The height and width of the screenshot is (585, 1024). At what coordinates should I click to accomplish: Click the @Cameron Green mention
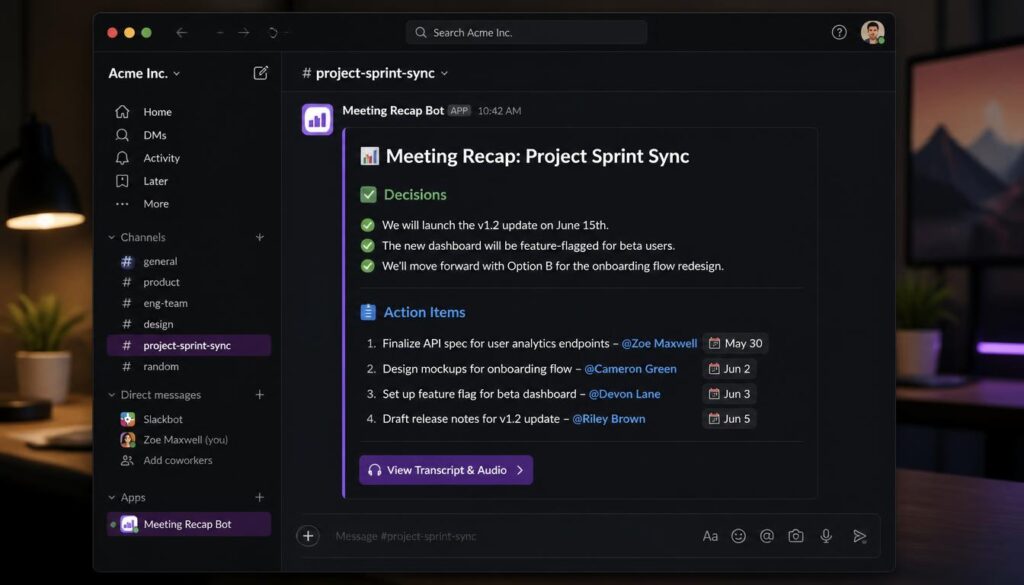(630, 369)
